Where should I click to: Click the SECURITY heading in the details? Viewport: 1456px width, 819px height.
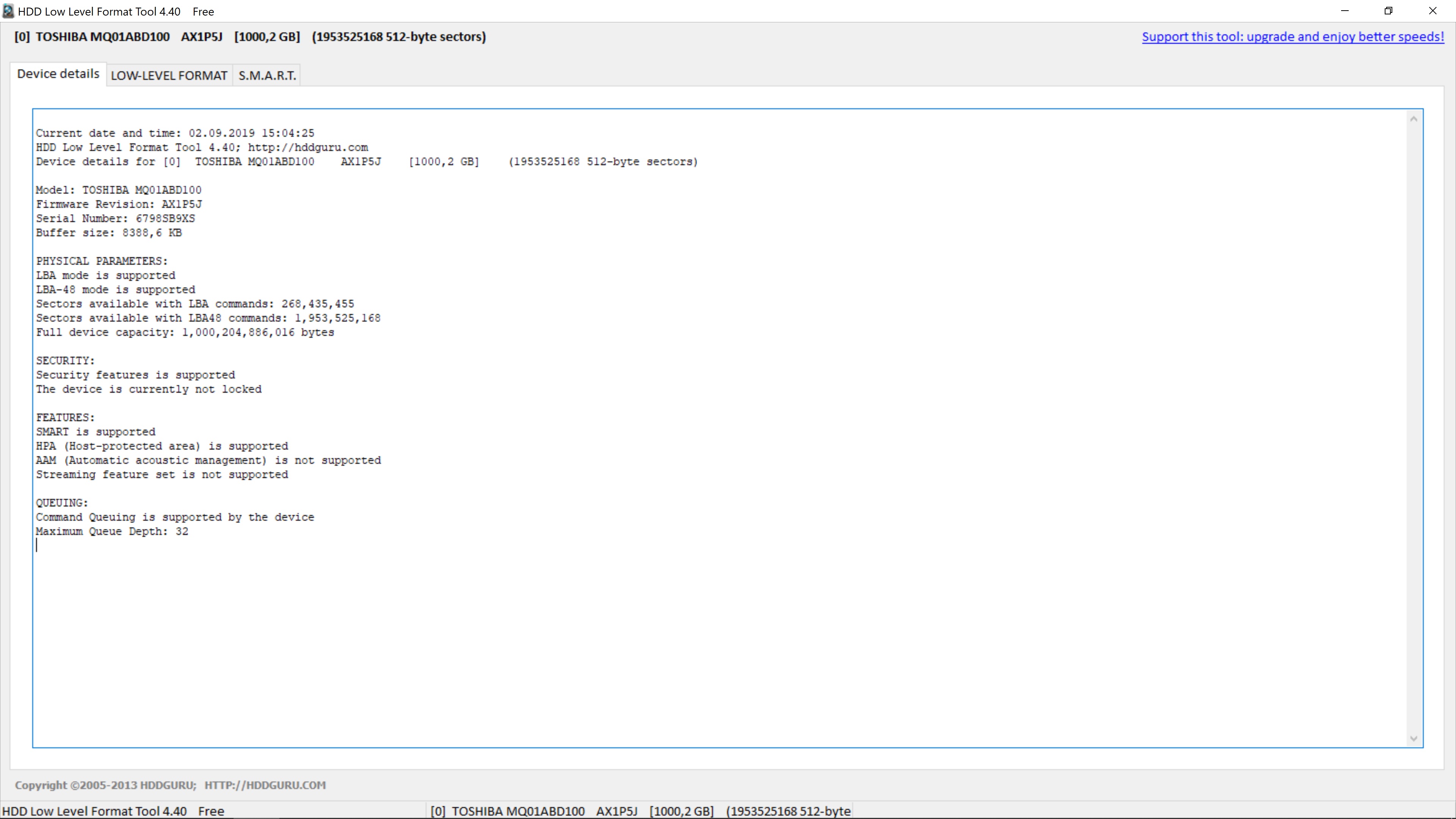[x=65, y=361]
